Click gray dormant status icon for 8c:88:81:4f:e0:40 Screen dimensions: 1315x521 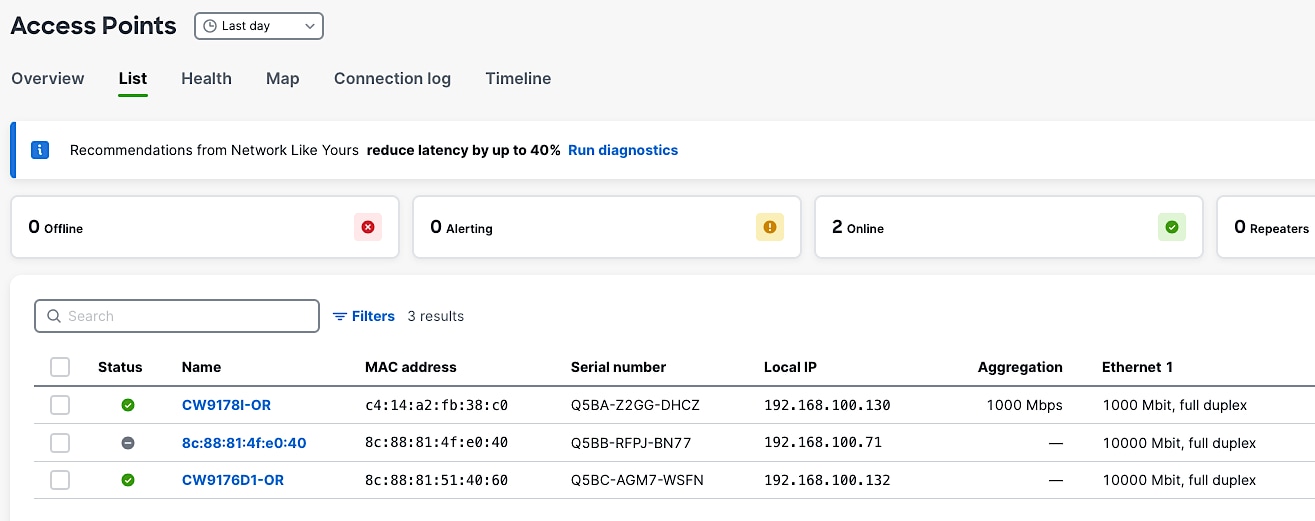(x=128, y=443)
